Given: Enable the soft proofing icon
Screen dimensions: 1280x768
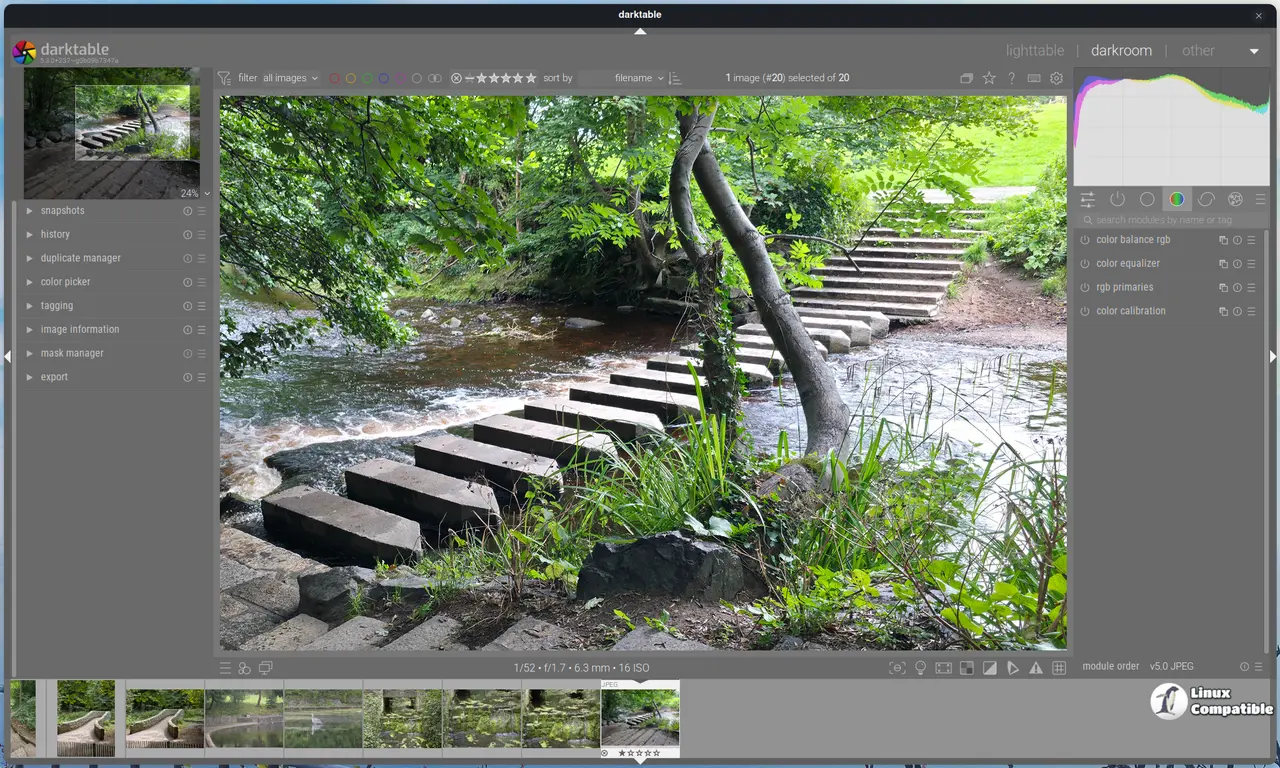Looking at the screenshot, I should coord(1013,668).
